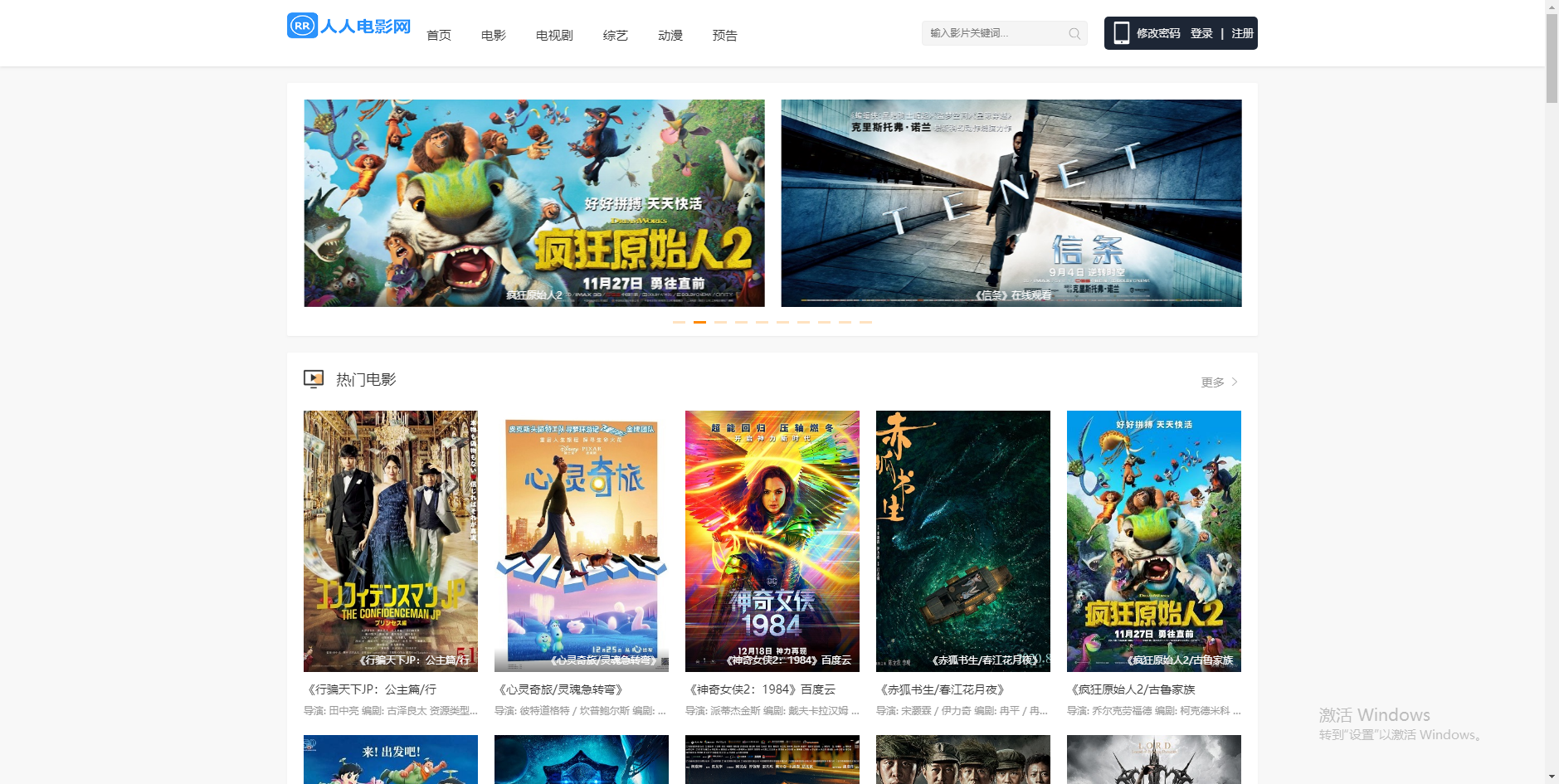Open the 预告 trailers section
The width and height of the screenshot is (1559, 784).
coord(725,36)
